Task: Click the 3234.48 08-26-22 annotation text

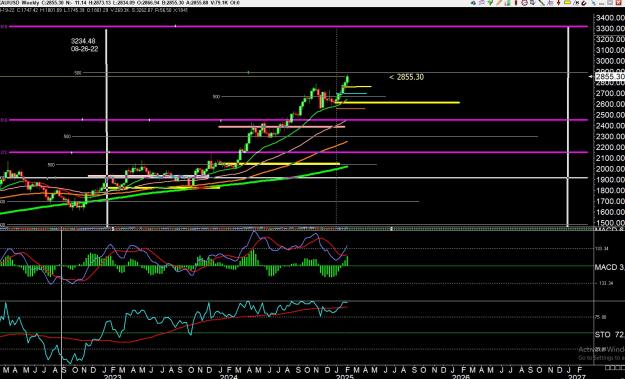Action: 84,45
